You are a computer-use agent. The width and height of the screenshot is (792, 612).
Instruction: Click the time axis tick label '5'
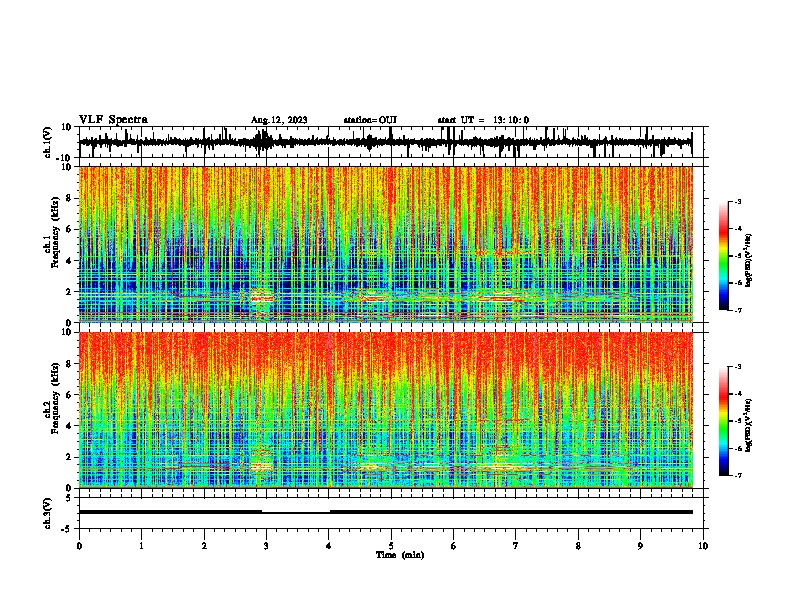click(391, 546)
